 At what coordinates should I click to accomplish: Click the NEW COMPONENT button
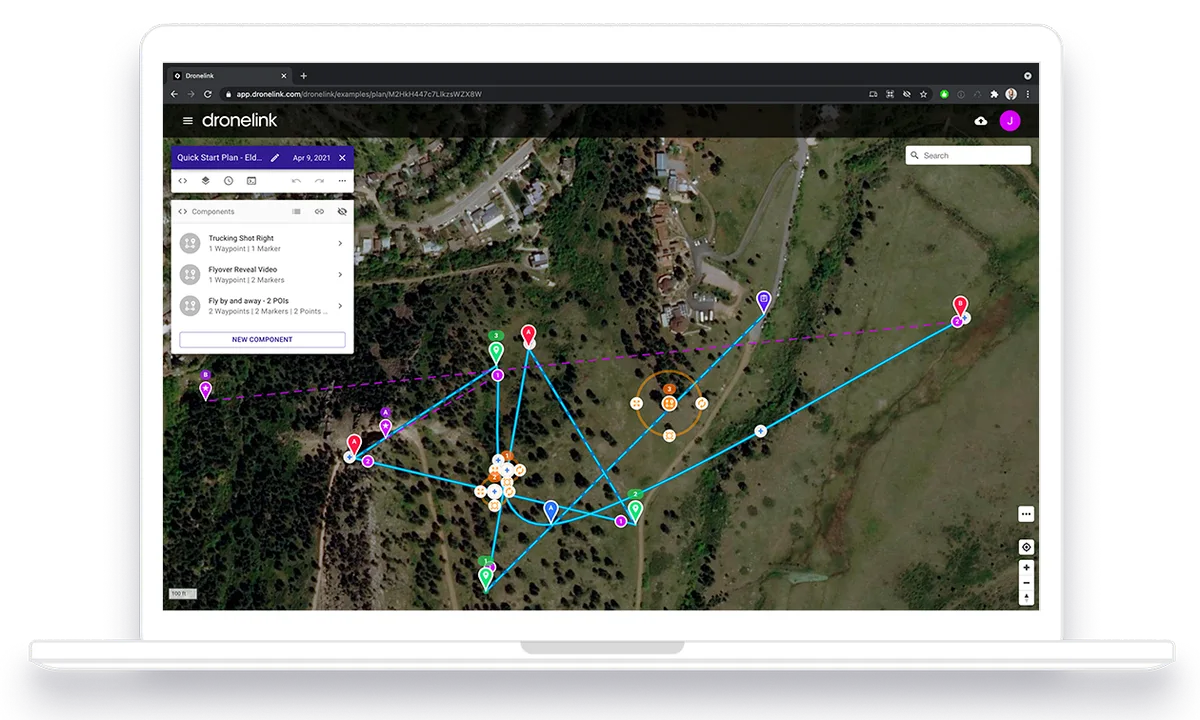(262, 339)
